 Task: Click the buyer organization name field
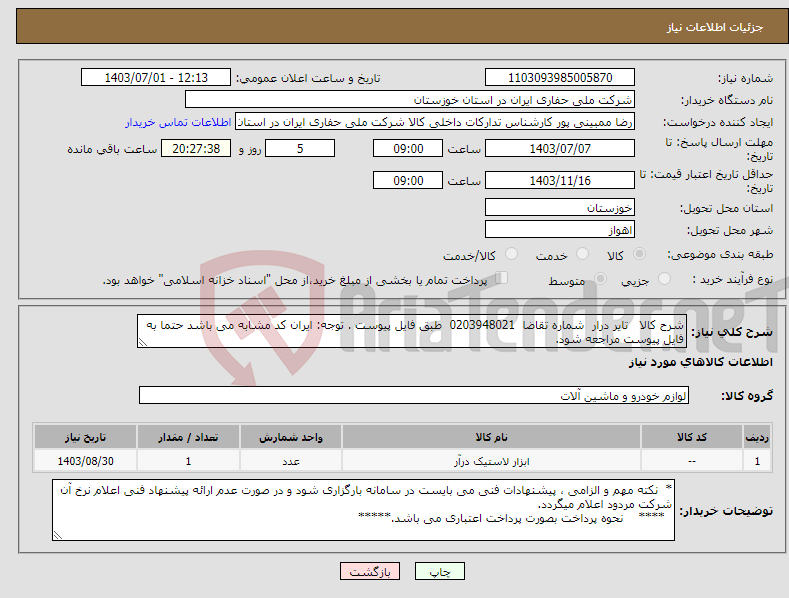(410, 100)
